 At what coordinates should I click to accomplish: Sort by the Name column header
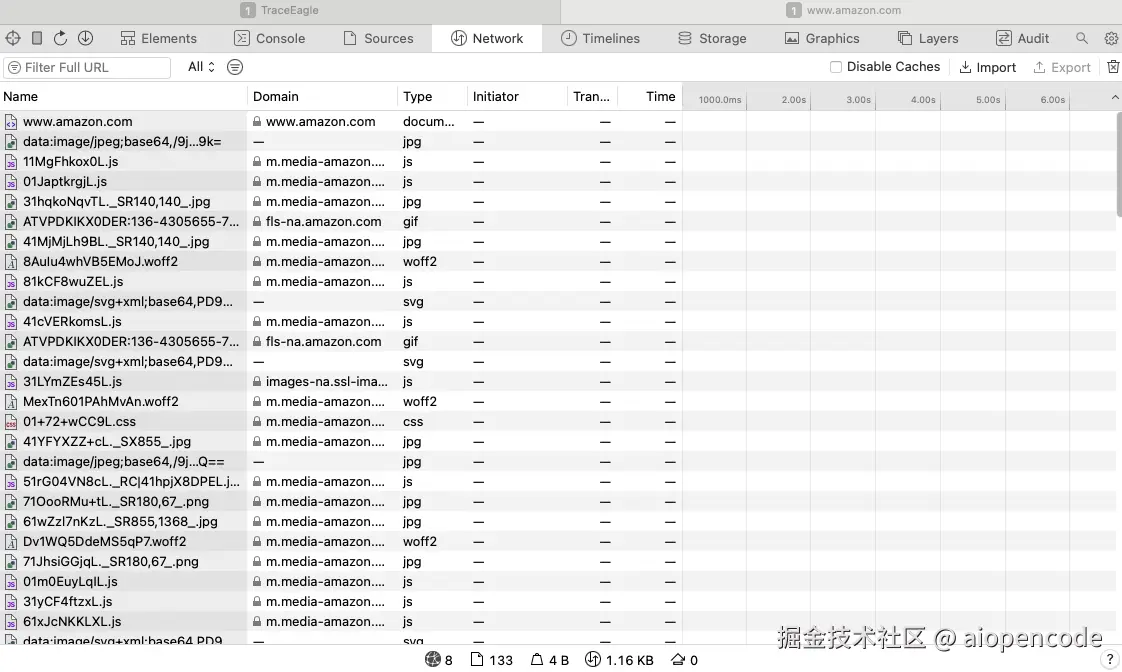click(123, 97)
